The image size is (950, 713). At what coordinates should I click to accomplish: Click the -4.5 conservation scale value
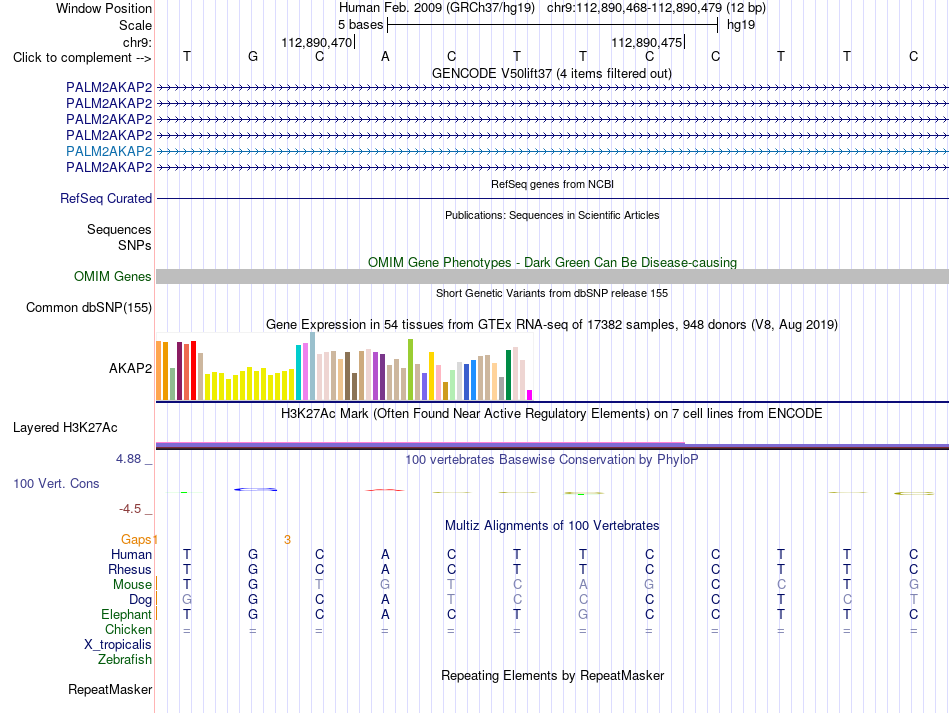(130, 509)
